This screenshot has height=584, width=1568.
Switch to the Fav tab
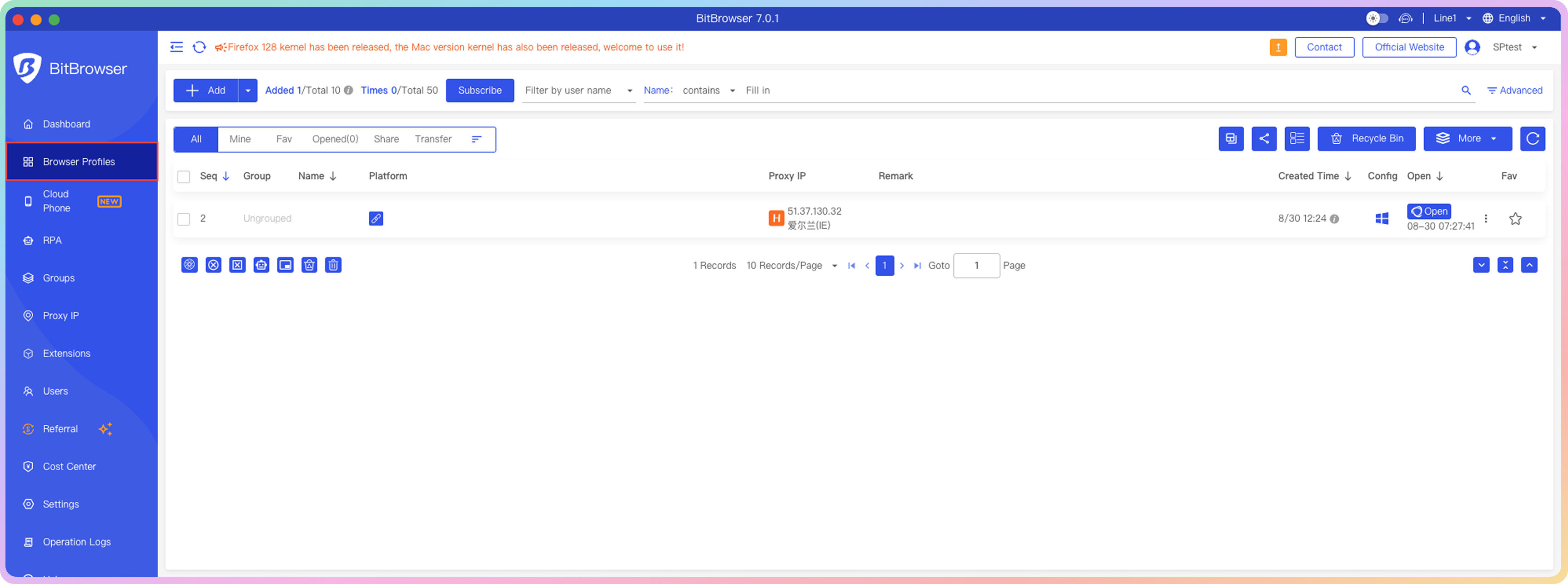point(284,140)
